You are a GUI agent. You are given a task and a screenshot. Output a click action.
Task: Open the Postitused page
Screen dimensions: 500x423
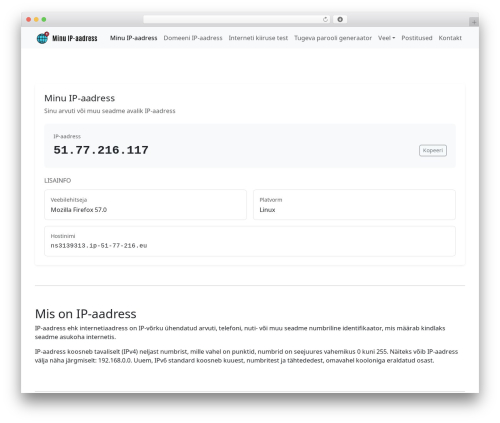[x=417, y=38]
